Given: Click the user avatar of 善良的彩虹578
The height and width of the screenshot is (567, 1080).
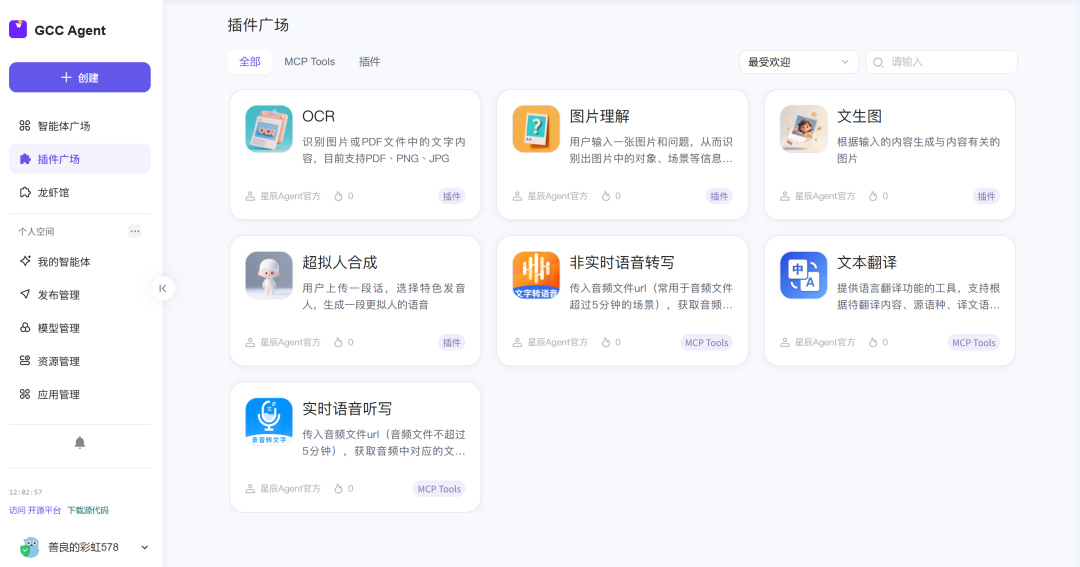Looking at the screenshot, I should (x=29, y=547).
